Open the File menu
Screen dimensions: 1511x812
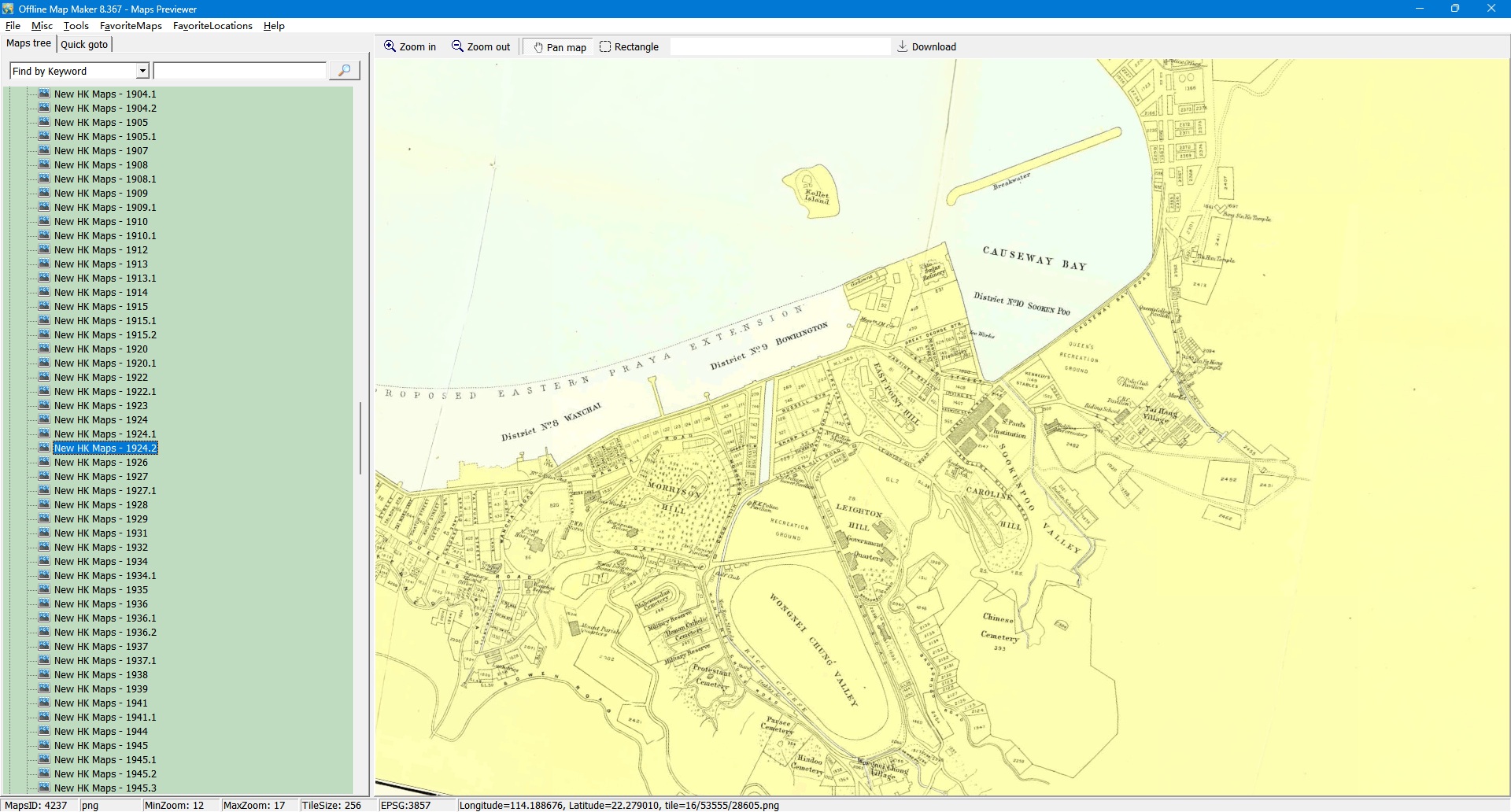pos(13,26)
